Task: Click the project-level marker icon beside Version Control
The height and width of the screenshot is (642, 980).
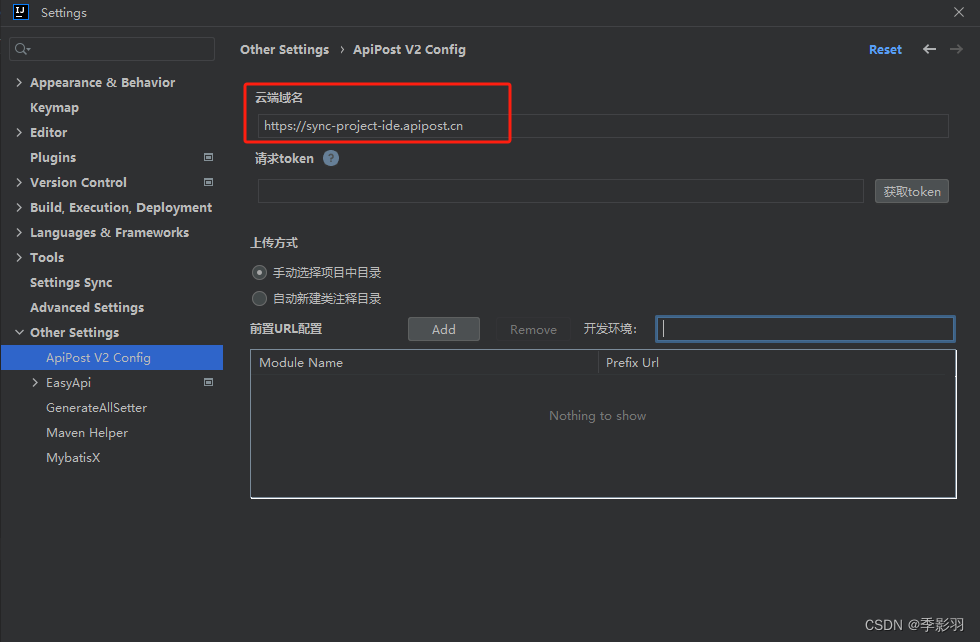Action: click(209, 183)
